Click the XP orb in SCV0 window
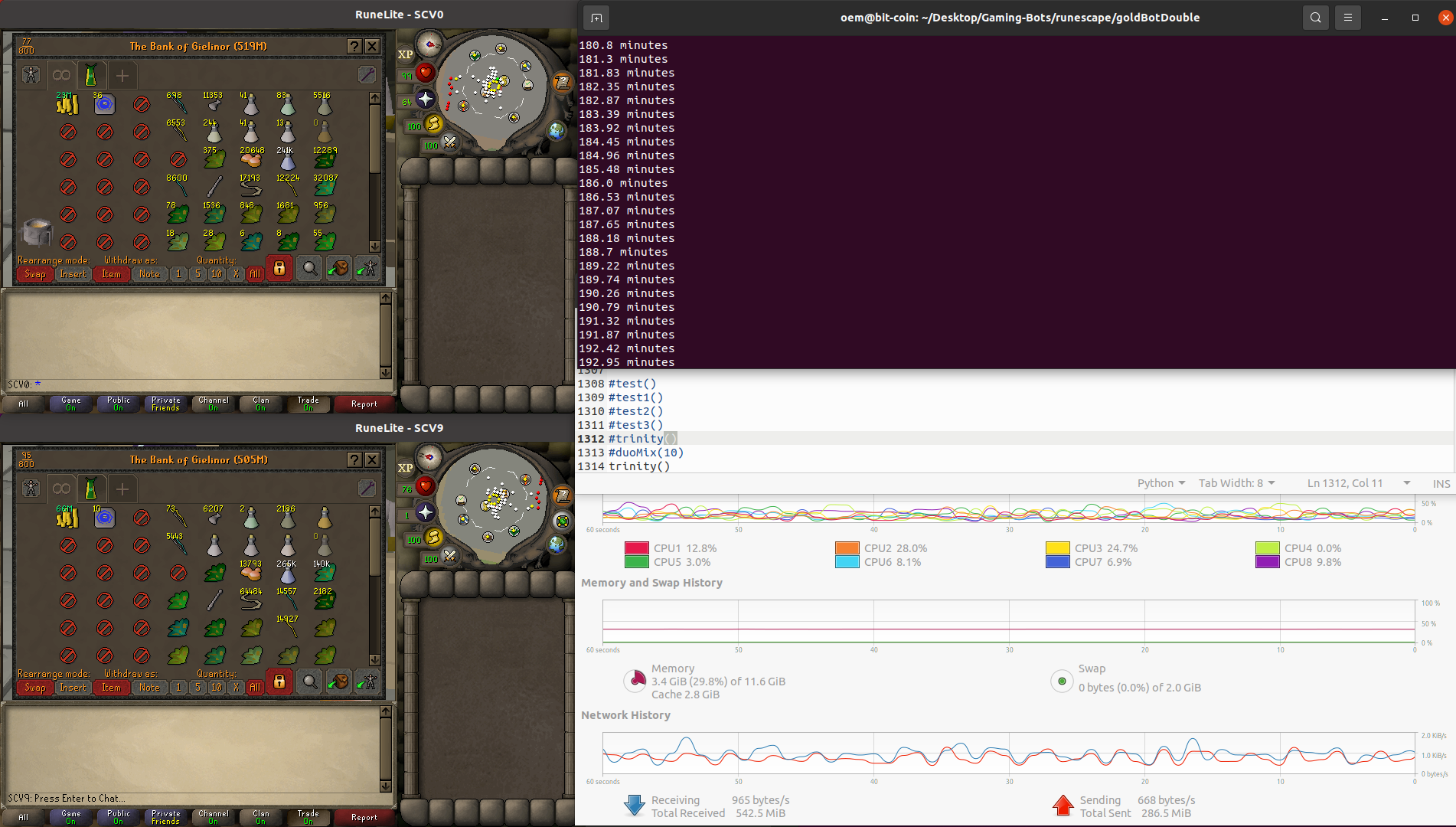The height and width of the screenshot is (827, 1456). [405, 54]
